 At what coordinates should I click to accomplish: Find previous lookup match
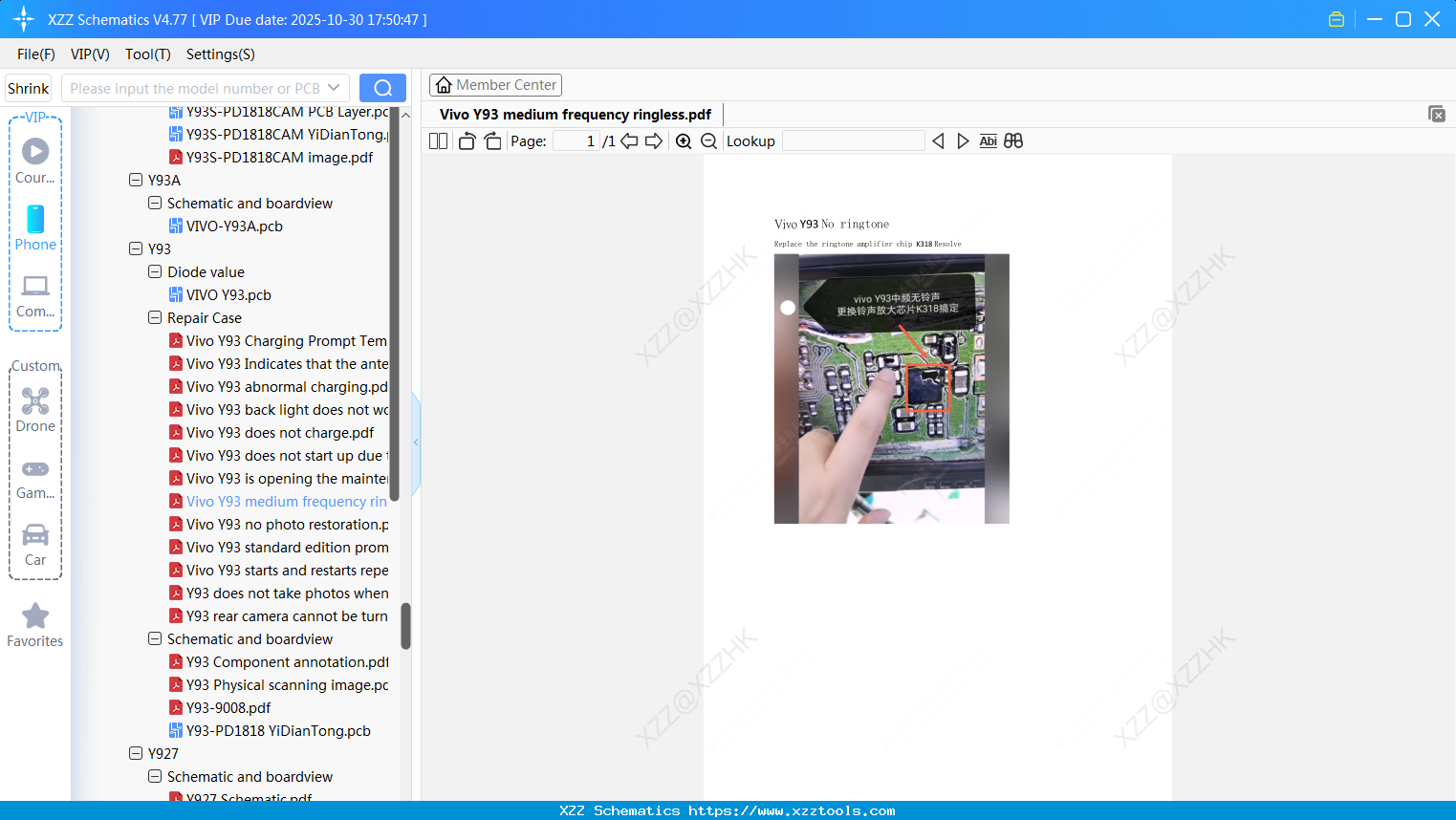click(938, 141)
